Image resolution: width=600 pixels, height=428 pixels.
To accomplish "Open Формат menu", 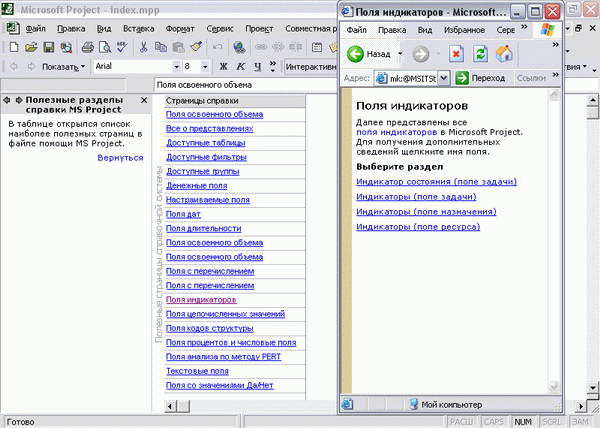I will tap(180, 29).
